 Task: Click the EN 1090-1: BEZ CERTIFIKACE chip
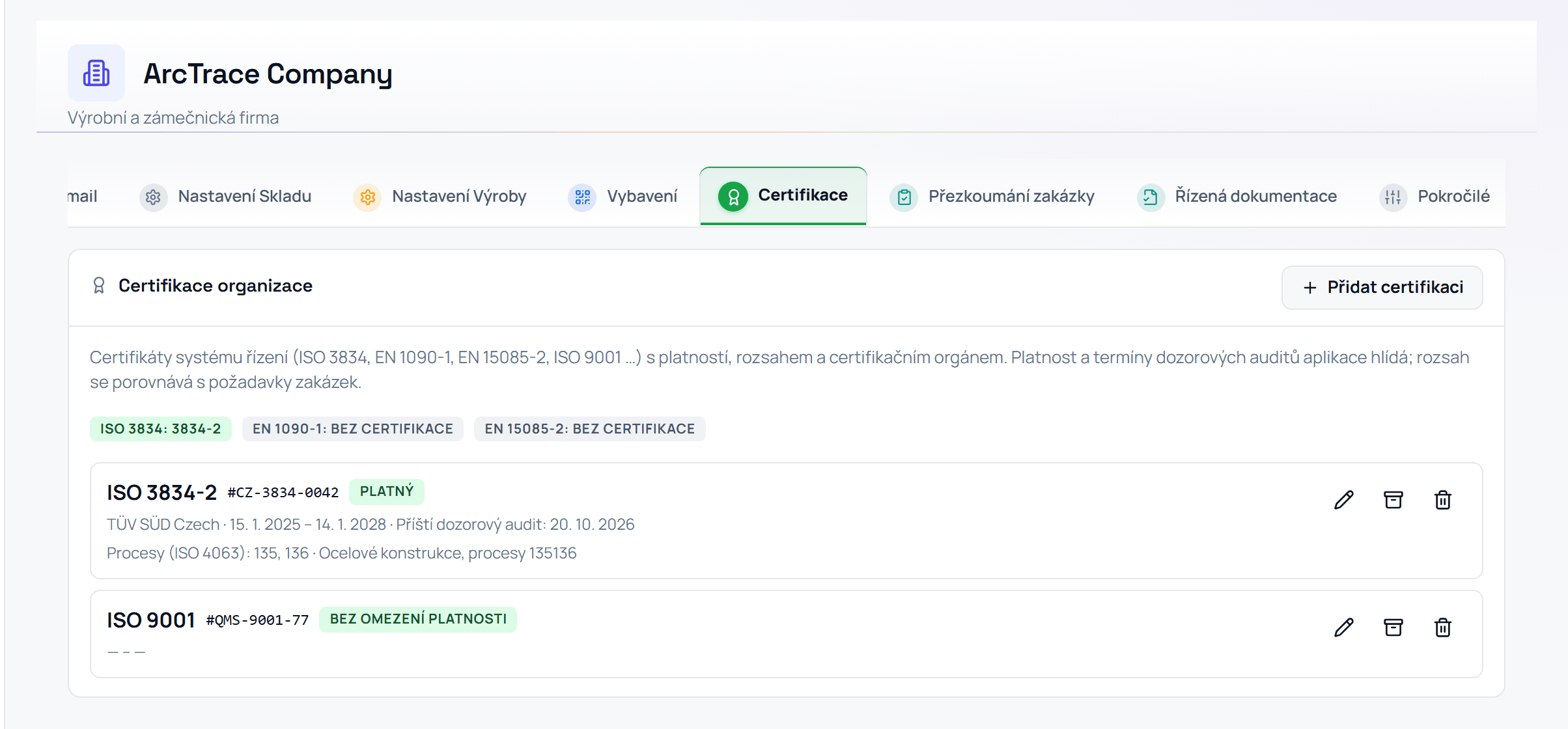352,429
